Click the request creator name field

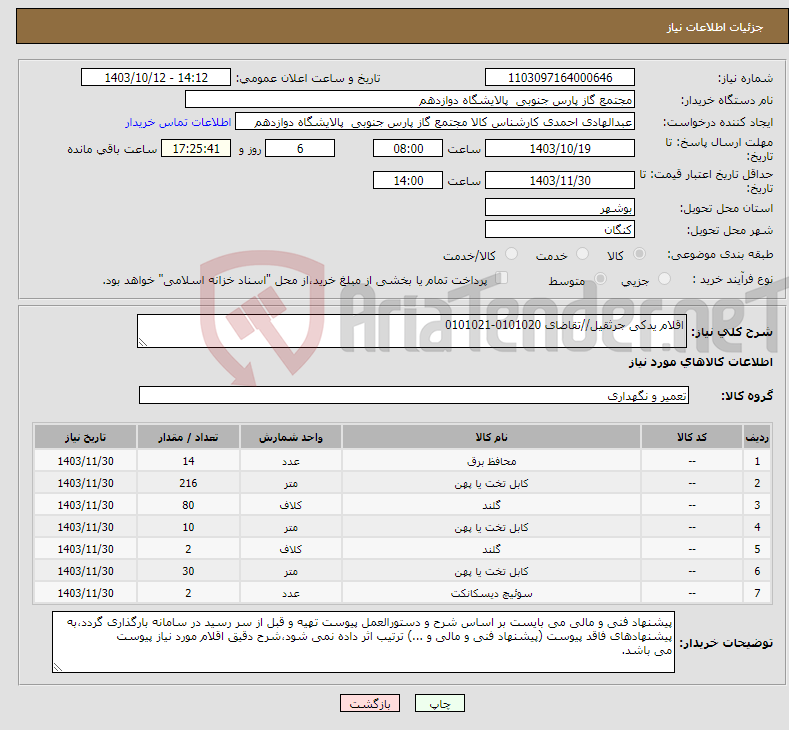tap(435, 122)
